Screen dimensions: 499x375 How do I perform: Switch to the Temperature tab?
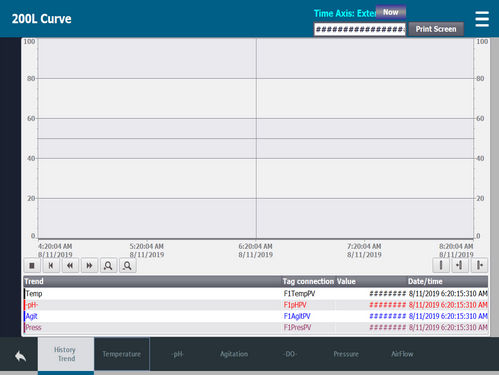[122, 354]
